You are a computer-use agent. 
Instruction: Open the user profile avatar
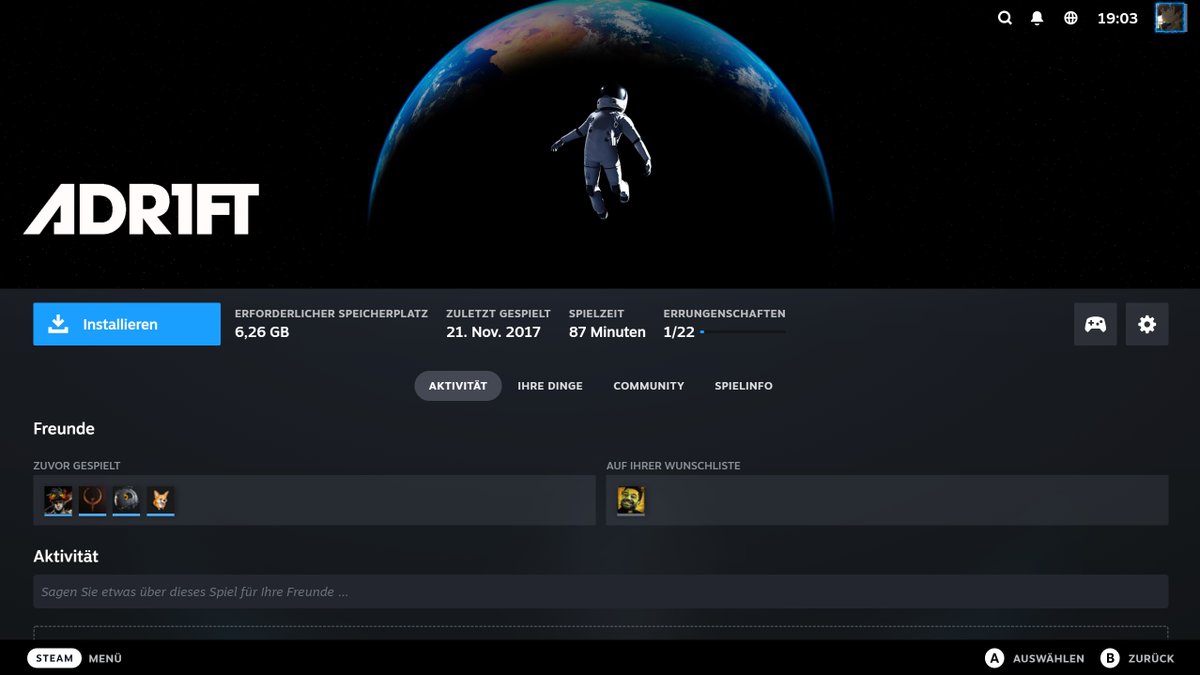click(1170, 18)
